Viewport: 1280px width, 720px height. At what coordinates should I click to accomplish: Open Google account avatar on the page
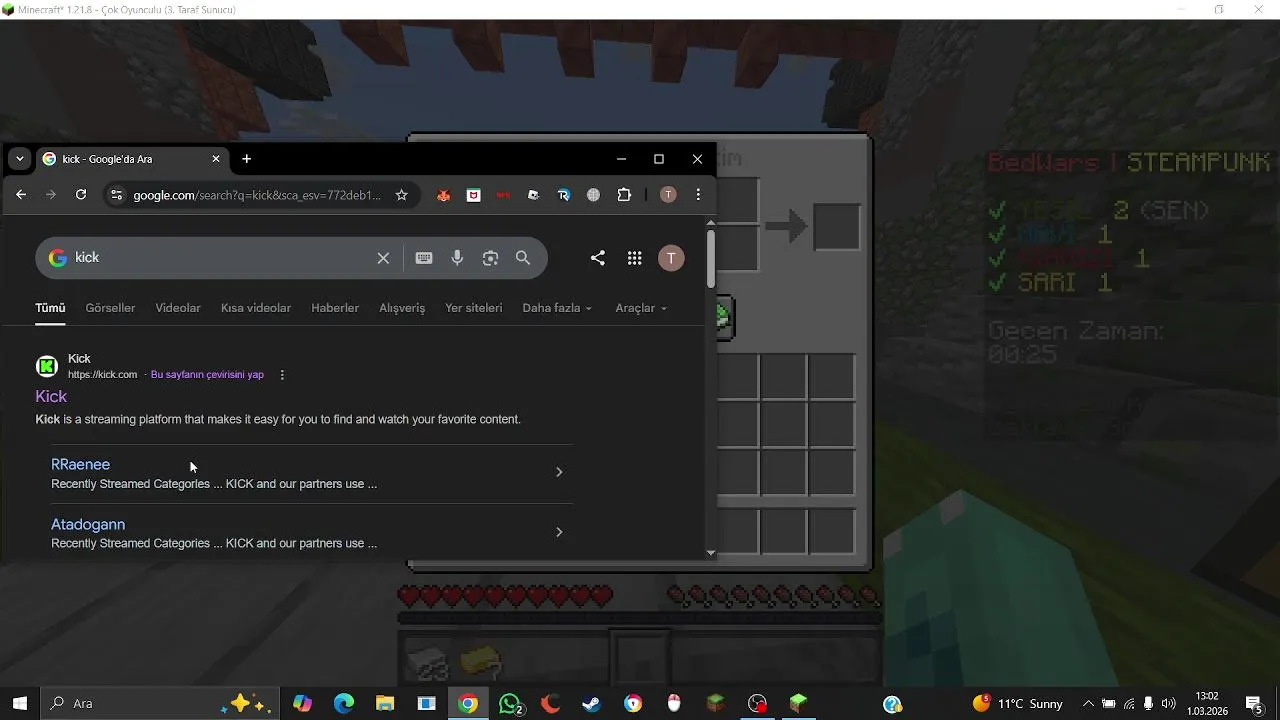(671, 258)
